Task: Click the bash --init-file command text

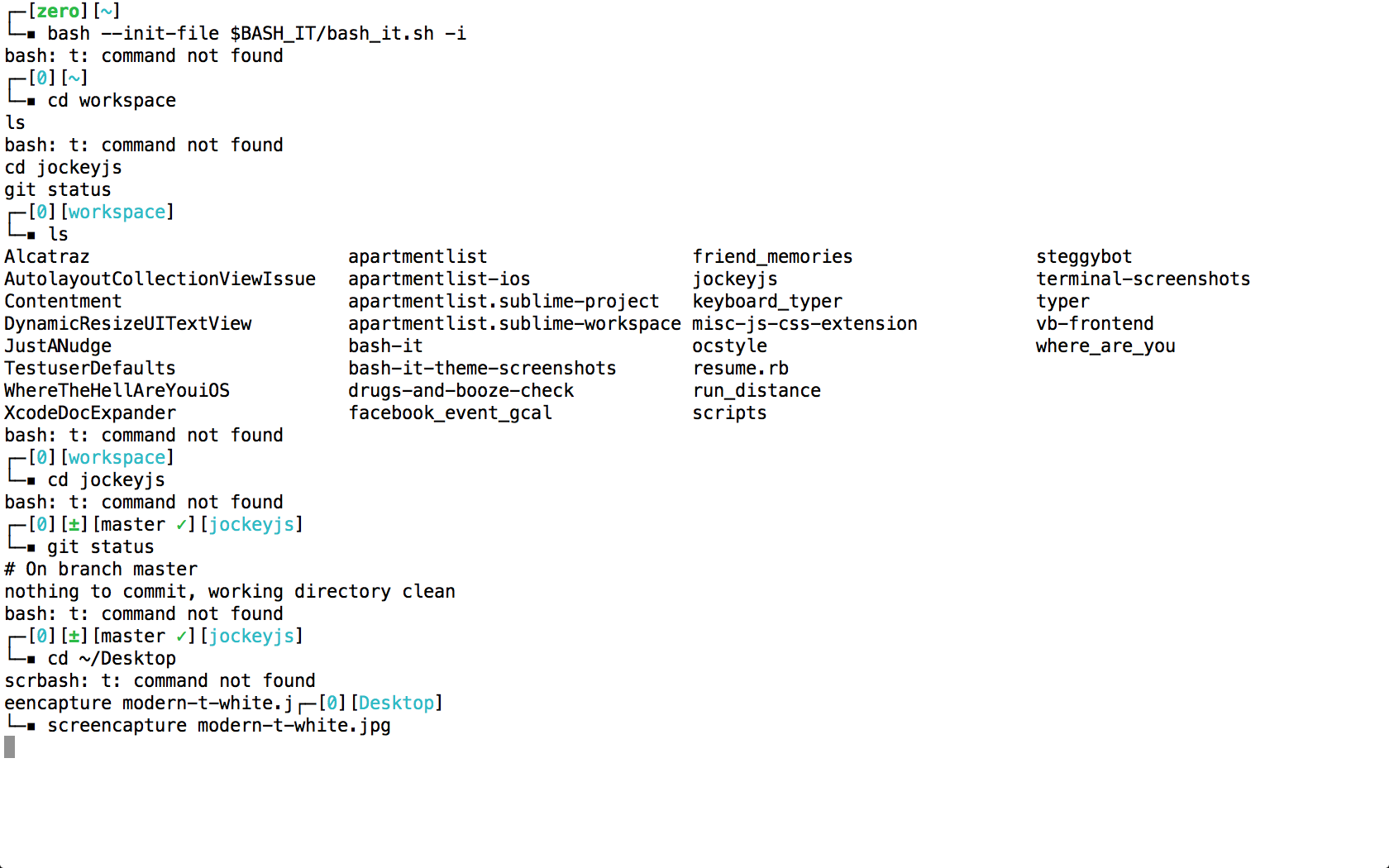Action: [256, 33]
